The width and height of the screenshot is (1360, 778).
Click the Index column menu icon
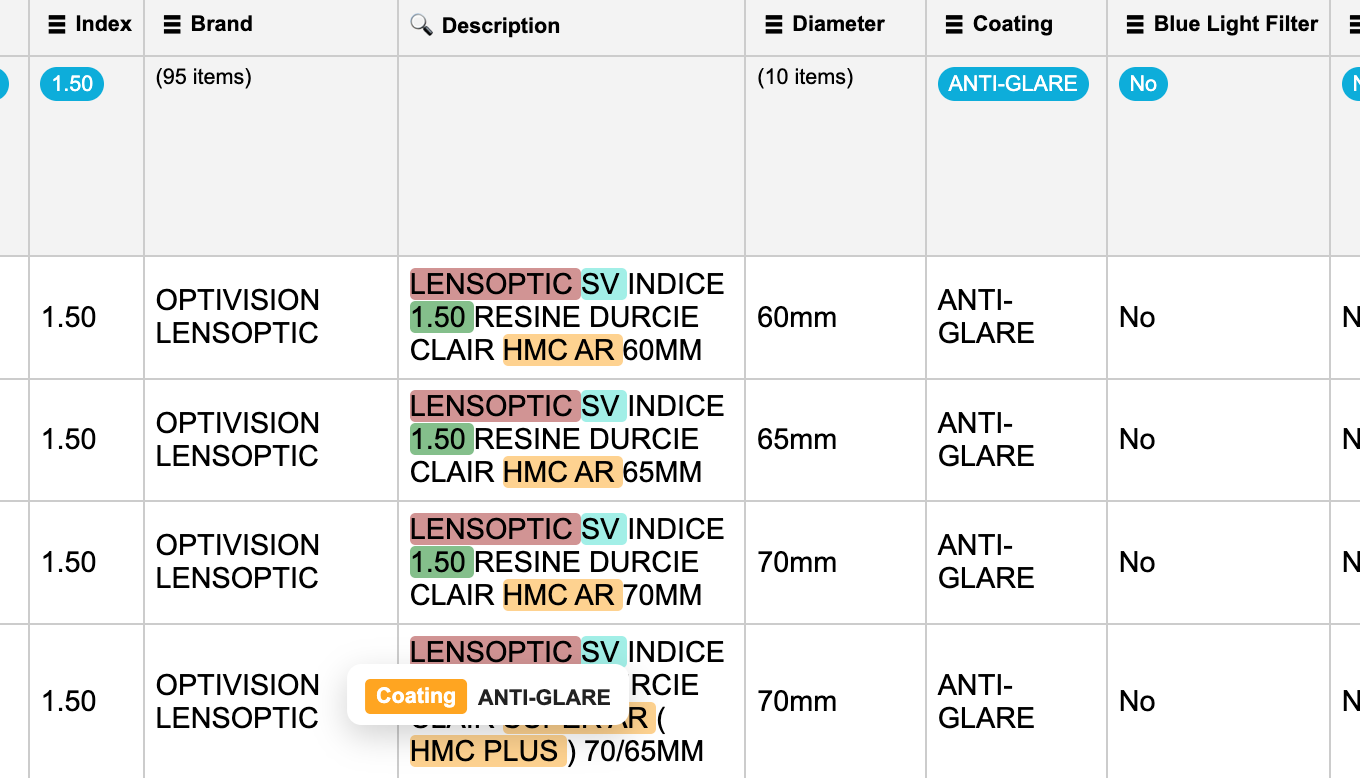(57, 24)
